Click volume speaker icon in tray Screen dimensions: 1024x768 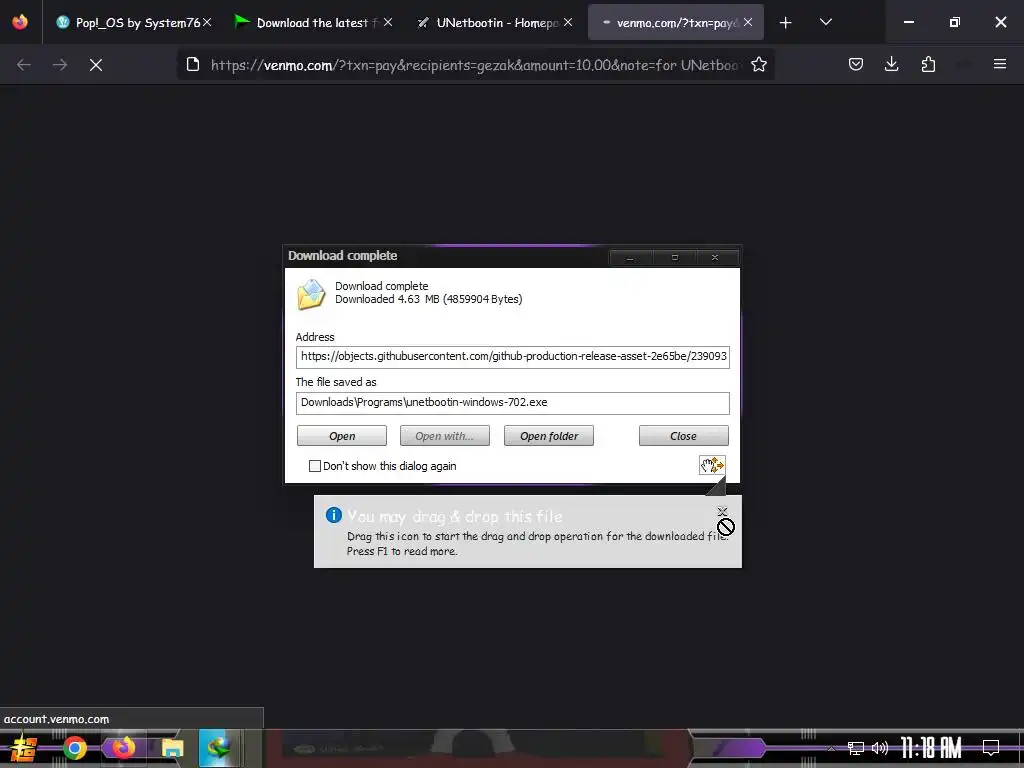point(880,748)
